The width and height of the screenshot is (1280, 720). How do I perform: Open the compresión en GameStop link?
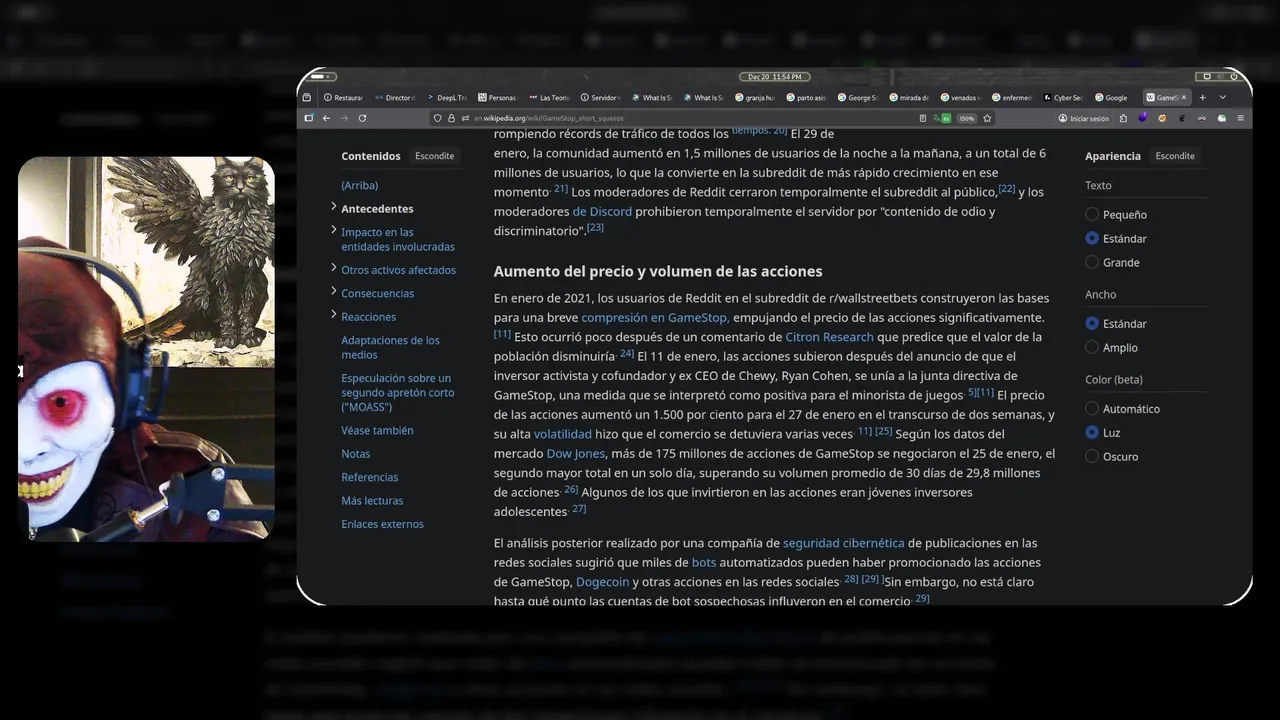655,318
